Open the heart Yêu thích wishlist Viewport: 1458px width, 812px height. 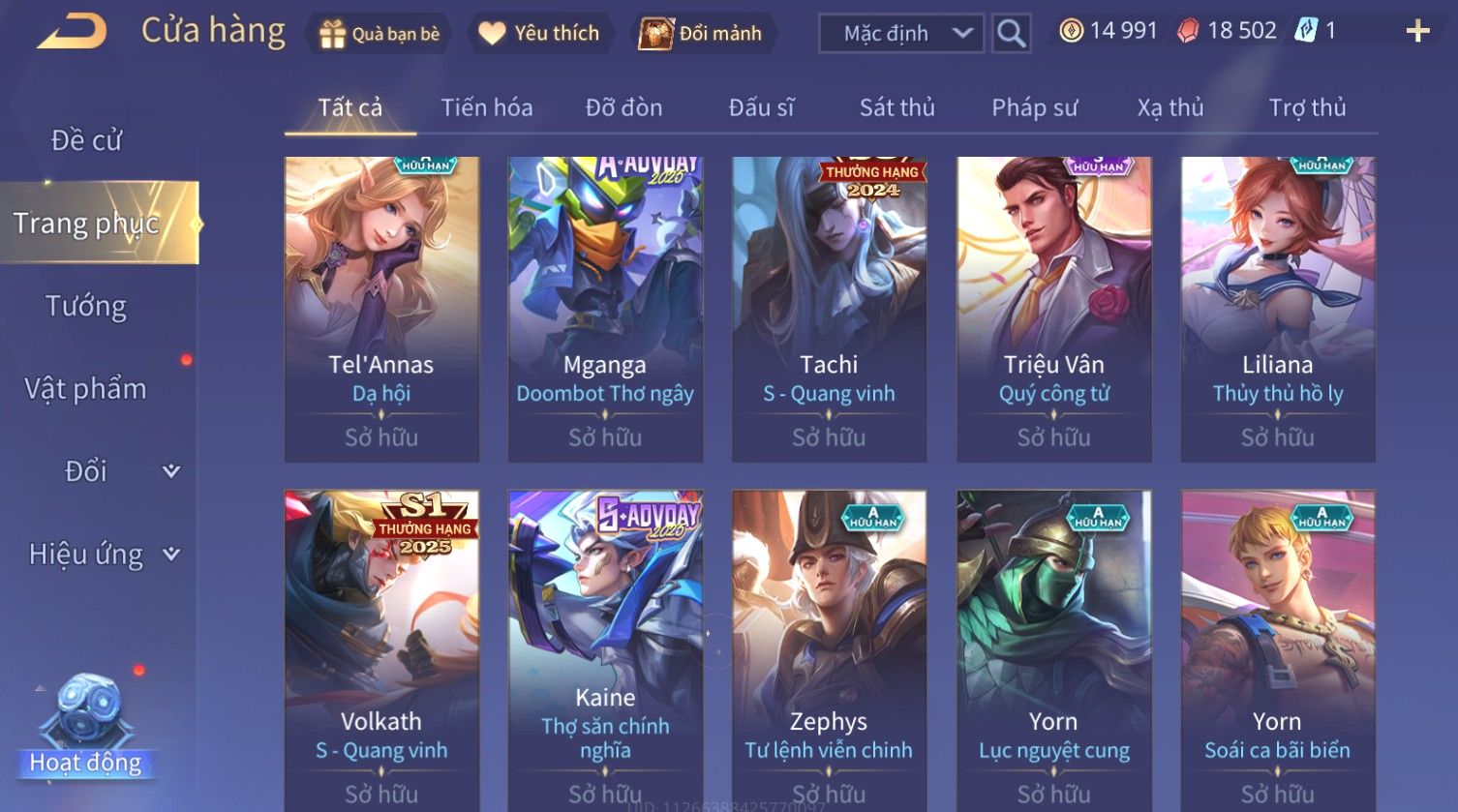pos(492,34)
